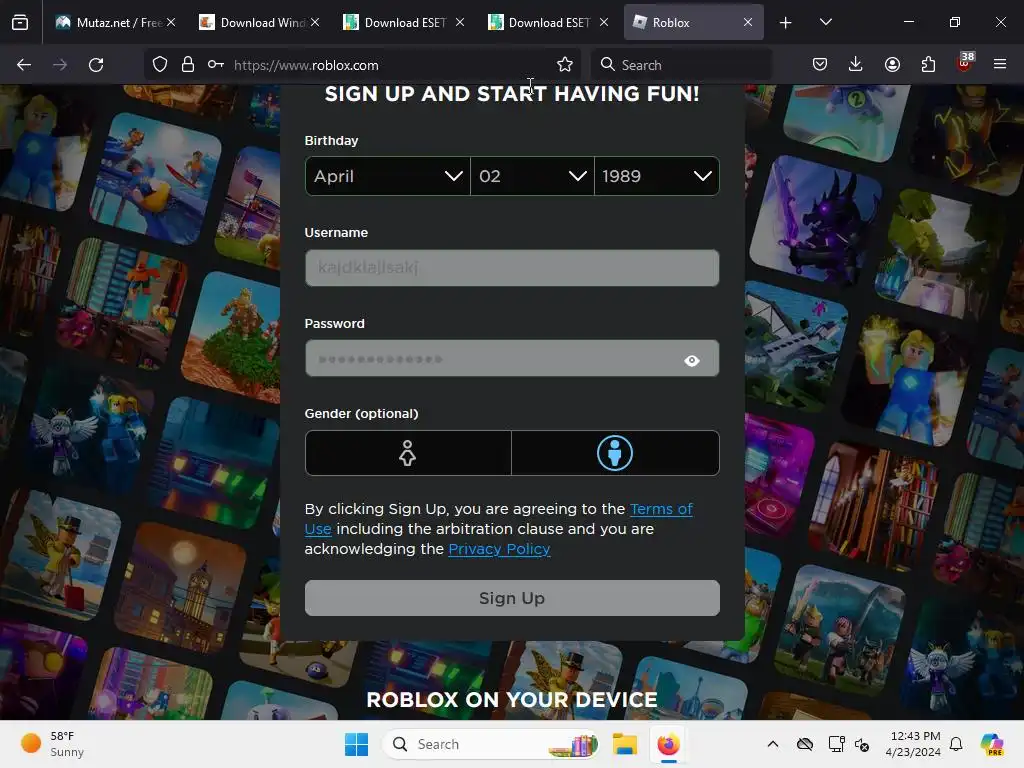Open the Windows Start menu
Viewport: 1024px width, 768px height.
click(357, 744)
